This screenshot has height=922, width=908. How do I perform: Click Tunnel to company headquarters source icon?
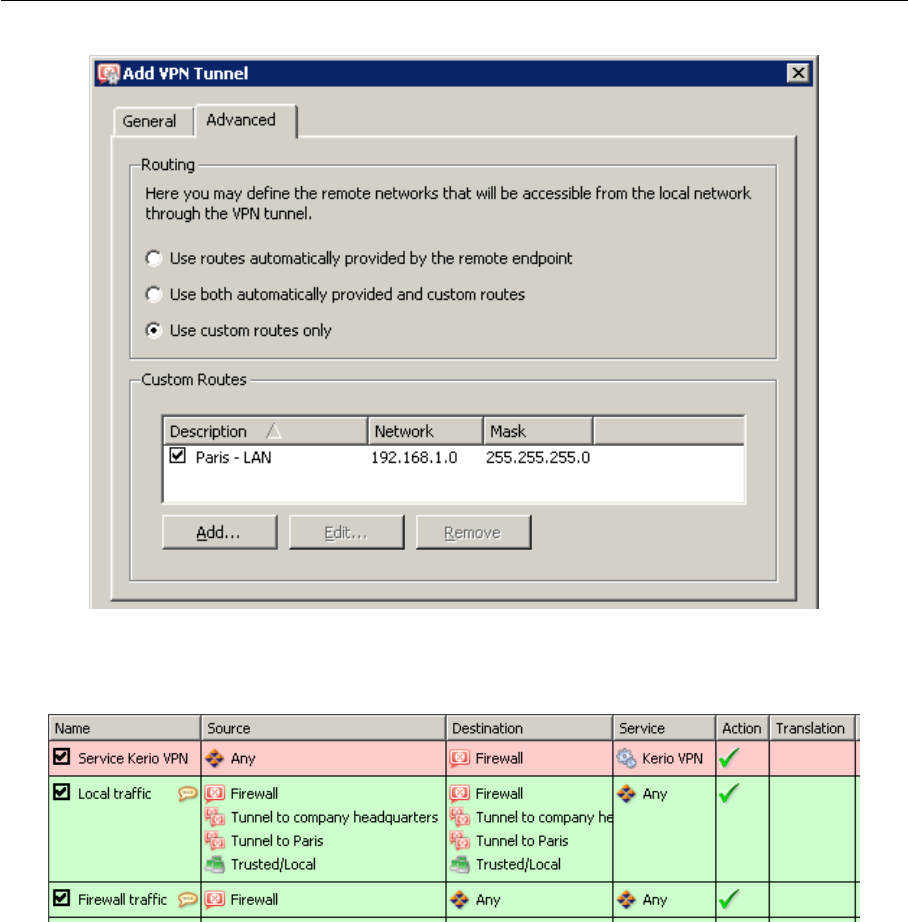pyautogui.click(x=215, y=817)
